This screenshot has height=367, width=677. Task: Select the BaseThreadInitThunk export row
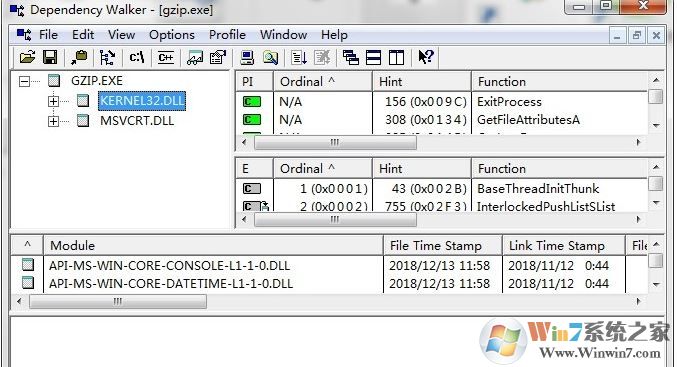point(442,189)
